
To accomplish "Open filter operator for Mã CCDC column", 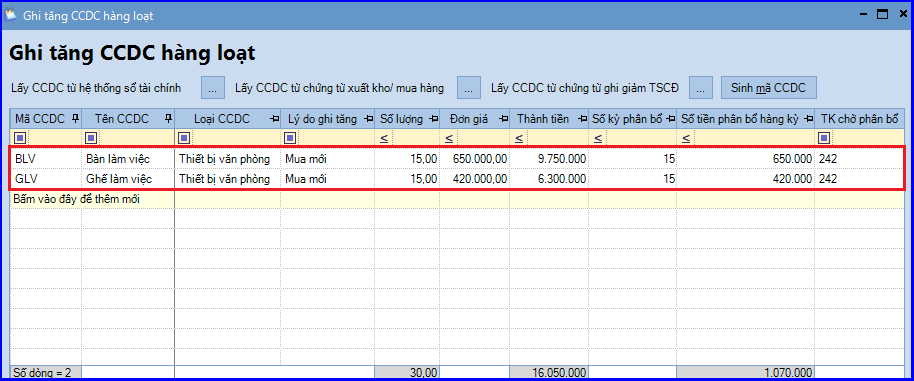I will tap(20, 138).
